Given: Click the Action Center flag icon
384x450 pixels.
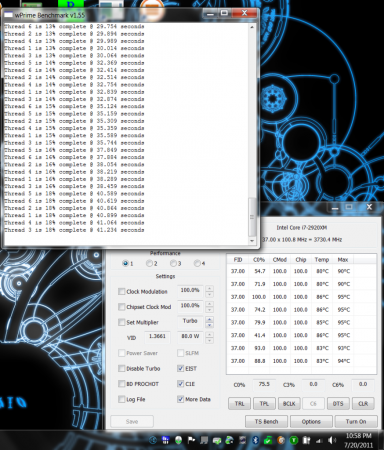Looking at the screenshot, I should click(191, 440).
